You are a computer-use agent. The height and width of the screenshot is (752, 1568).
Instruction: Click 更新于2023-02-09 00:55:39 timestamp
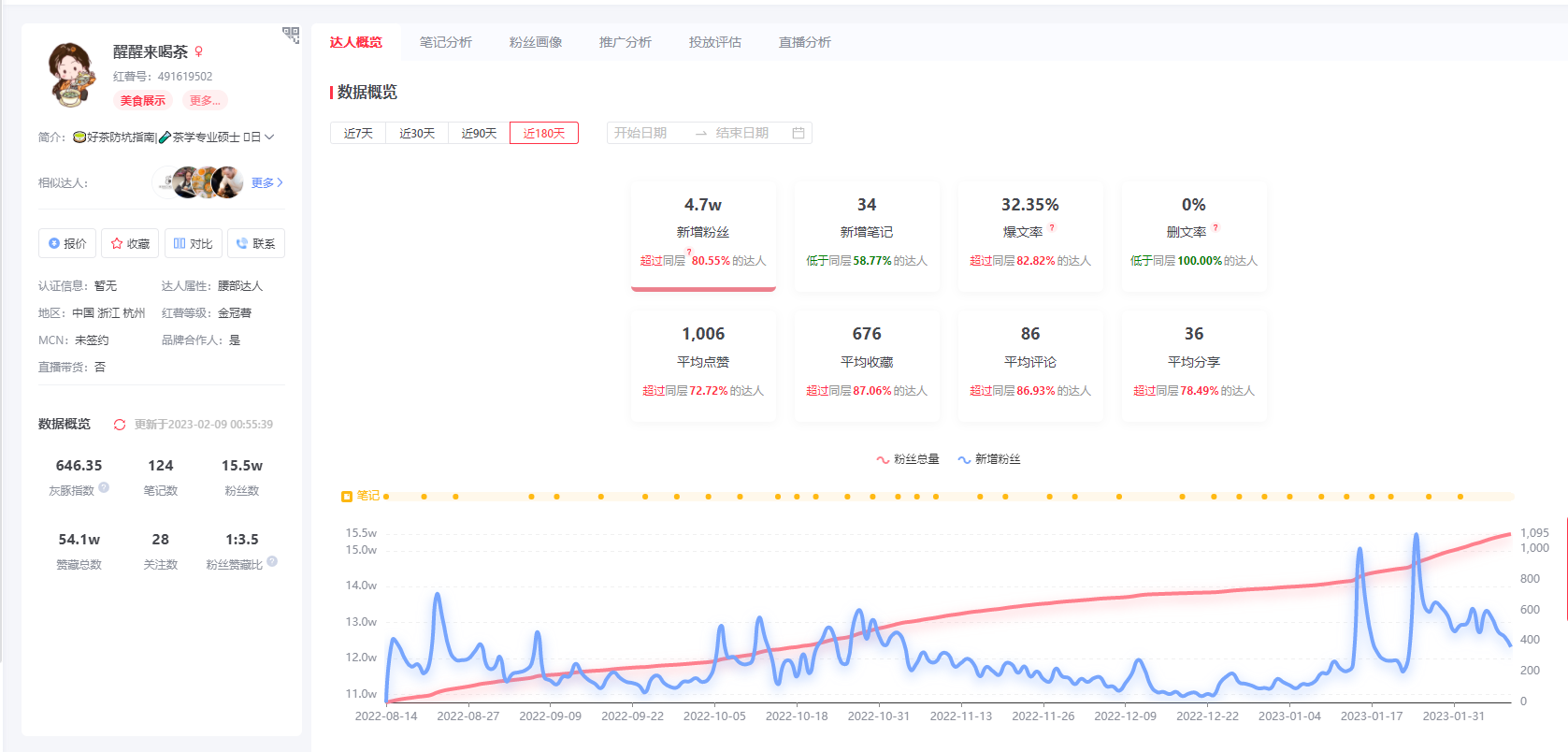tap(204, 425)
